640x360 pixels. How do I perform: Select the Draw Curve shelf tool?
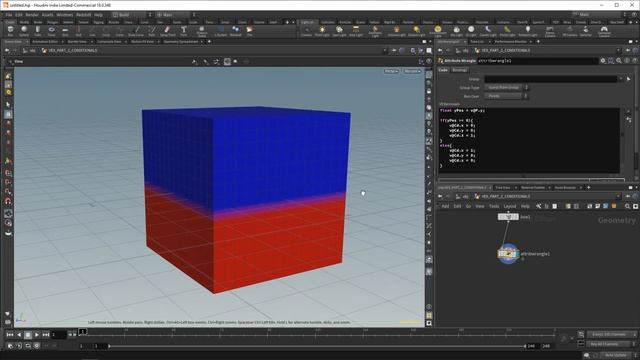pos(136,31)
